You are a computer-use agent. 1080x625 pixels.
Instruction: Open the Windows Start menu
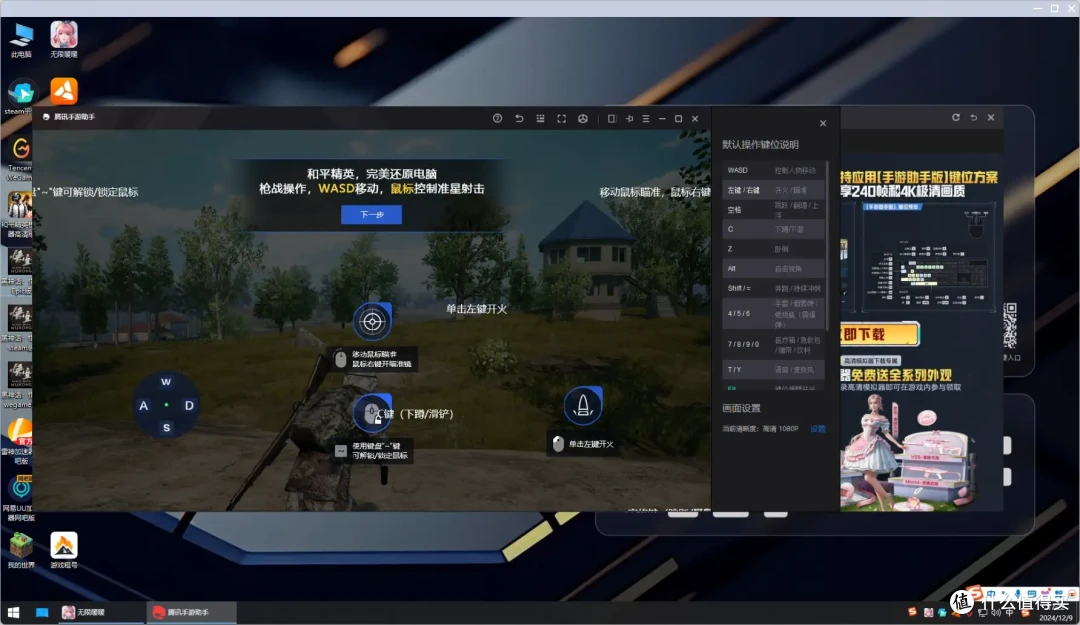coord(13,612)
